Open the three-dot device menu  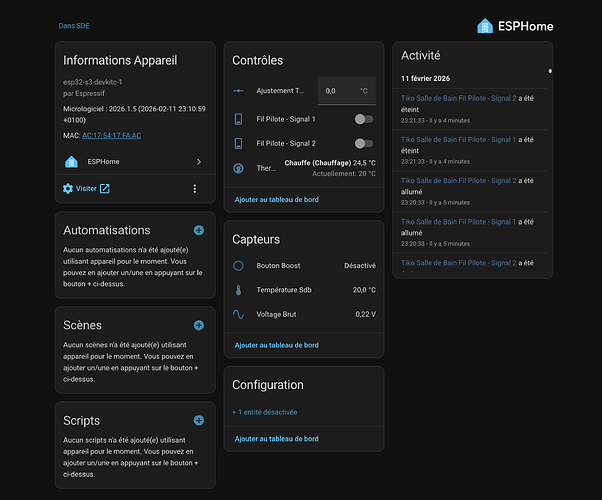pos(195,188)
